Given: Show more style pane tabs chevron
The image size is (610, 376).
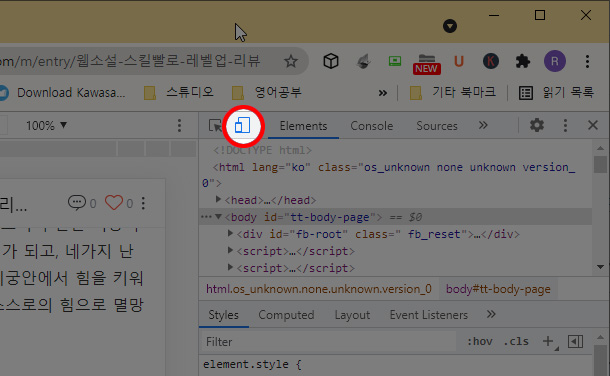Looking at the screenshot, I should [x=491, y=314].
